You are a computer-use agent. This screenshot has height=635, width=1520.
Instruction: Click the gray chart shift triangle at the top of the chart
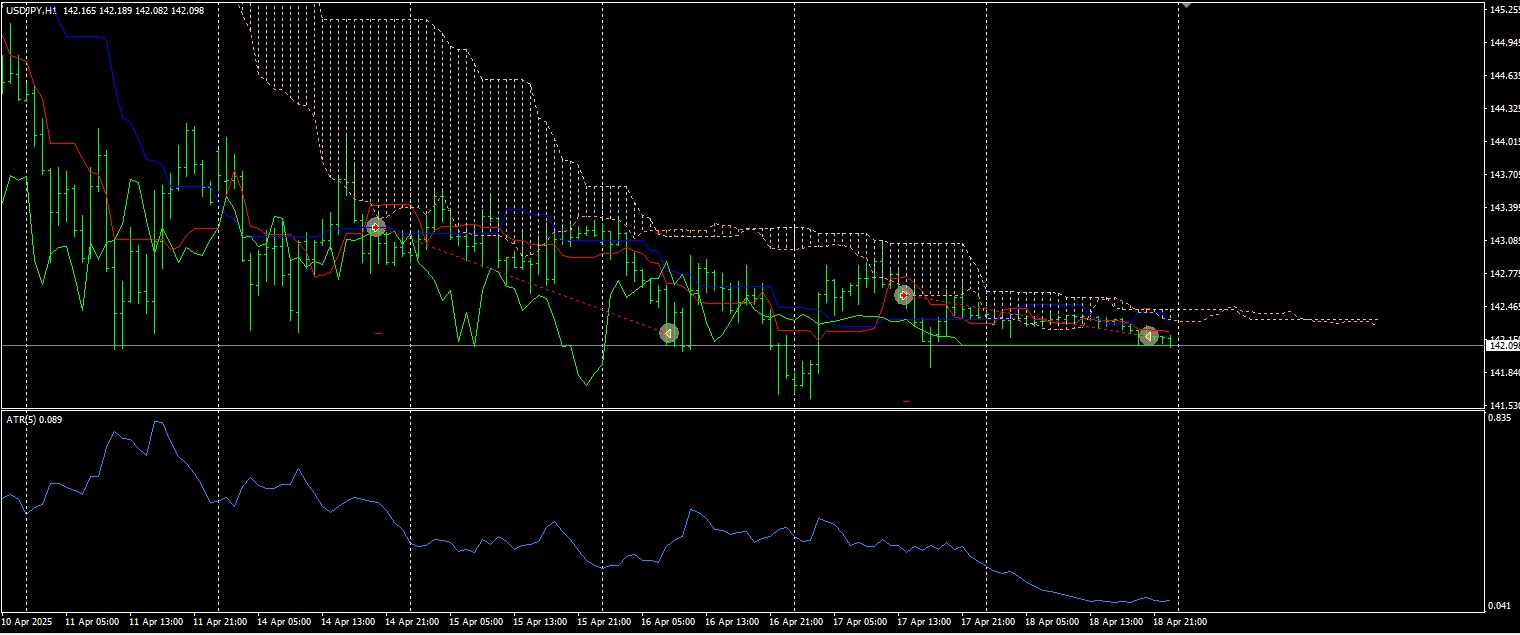1185,5
